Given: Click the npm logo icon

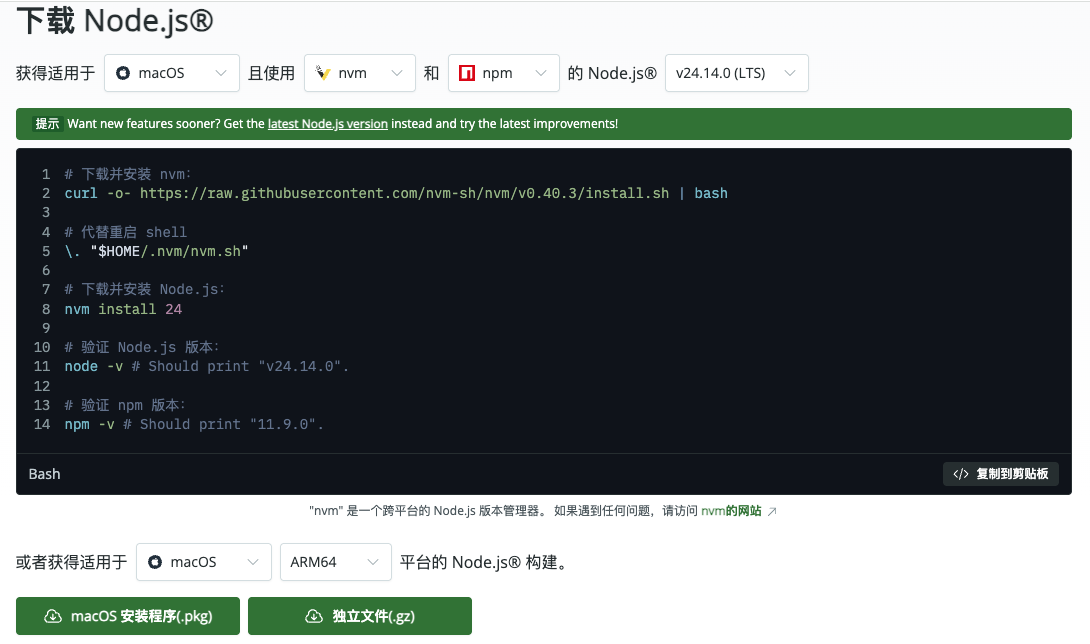Looking at the screenshot, I should (x=465, y=72).
